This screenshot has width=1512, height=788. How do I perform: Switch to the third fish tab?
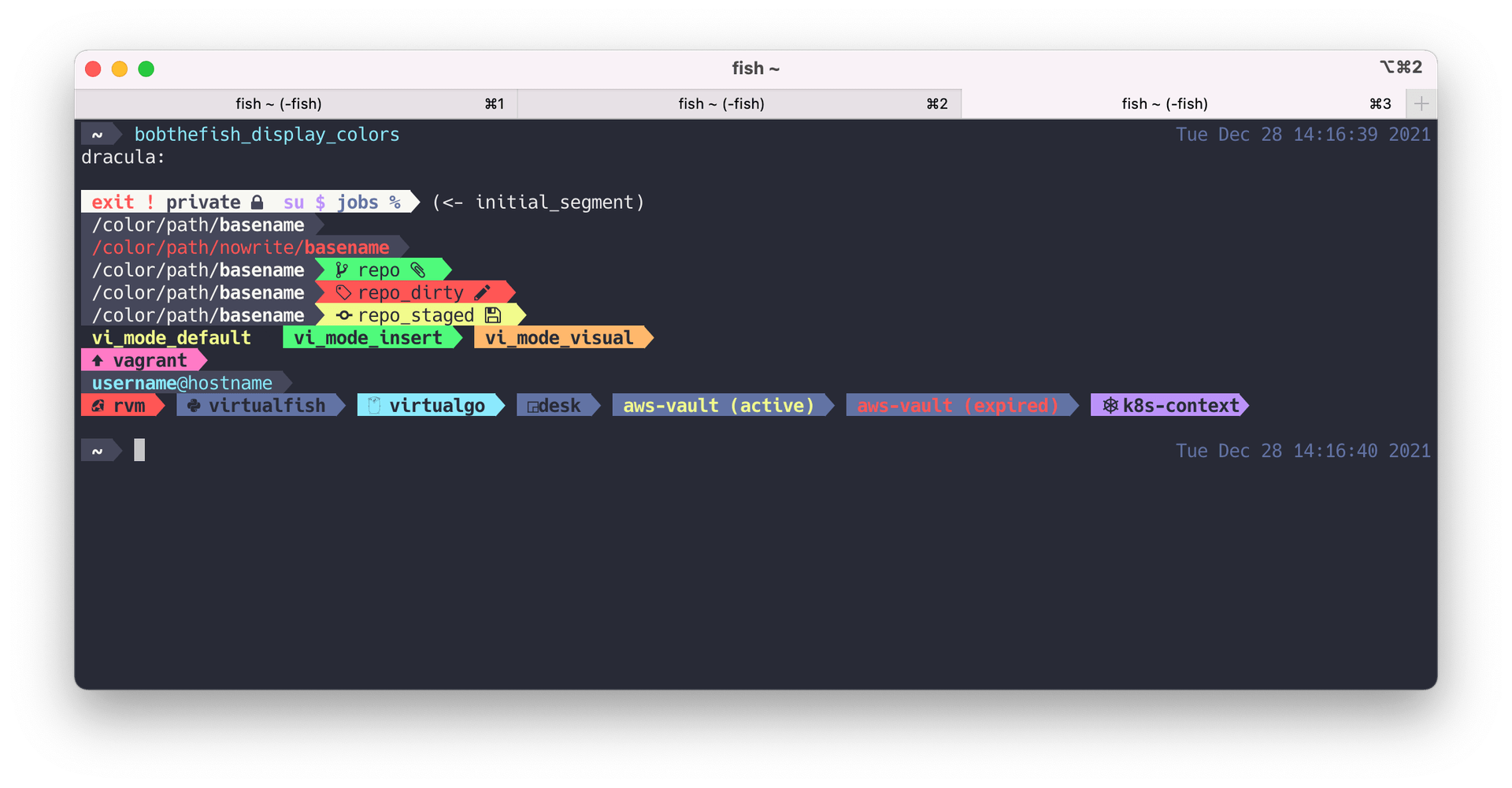click(1164, 103)
